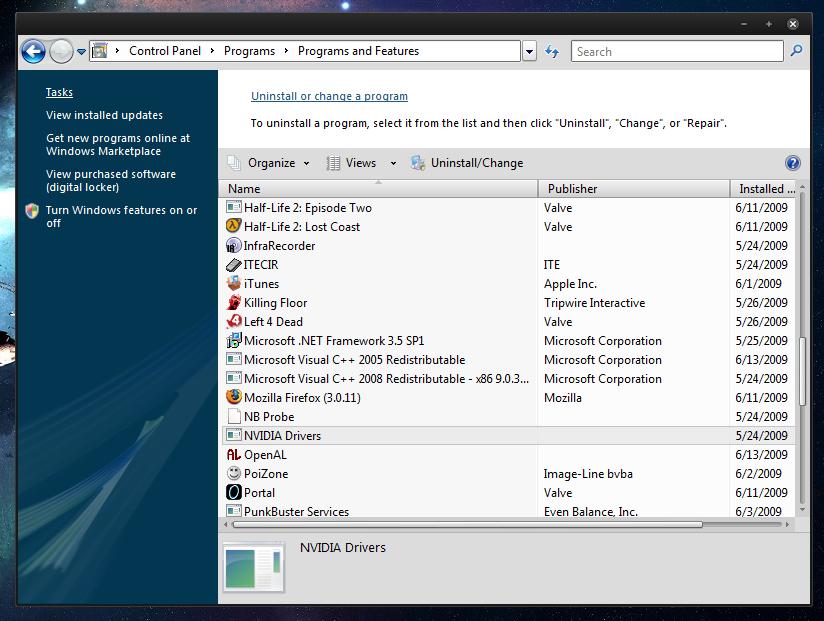Image resolution: width=824 pixels, height=621 pixels.
Task: Click the Back navigation arrow button
Action: click(x=33, y=51)
